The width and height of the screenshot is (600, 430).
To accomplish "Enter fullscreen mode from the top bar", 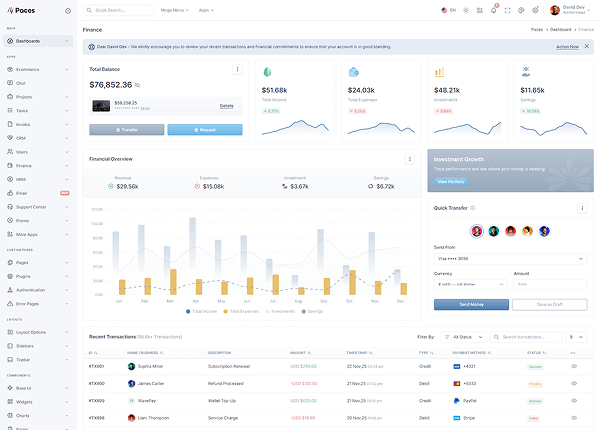I will [508, 10].
